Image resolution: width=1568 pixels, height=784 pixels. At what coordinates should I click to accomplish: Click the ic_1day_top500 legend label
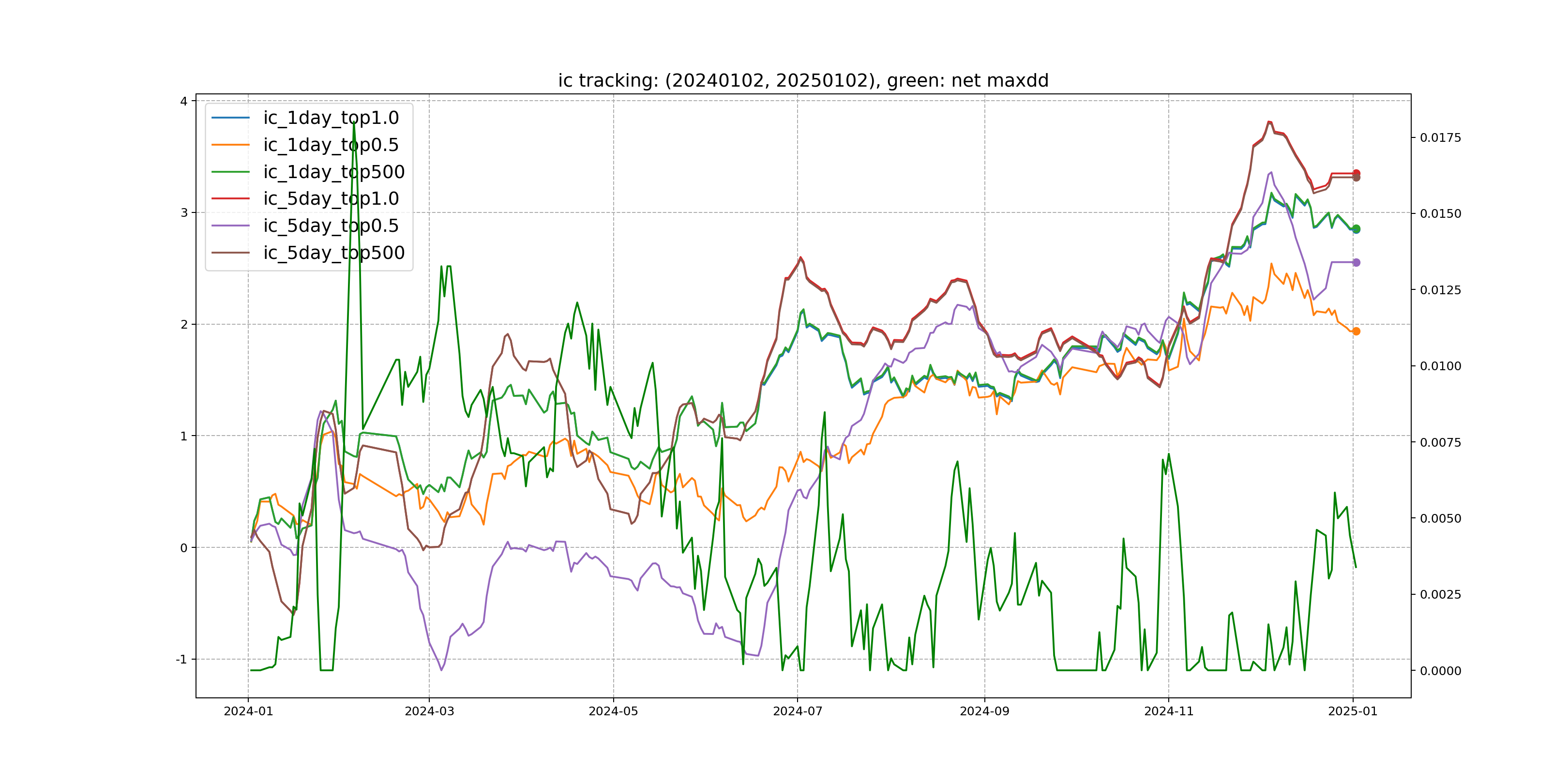333,172
